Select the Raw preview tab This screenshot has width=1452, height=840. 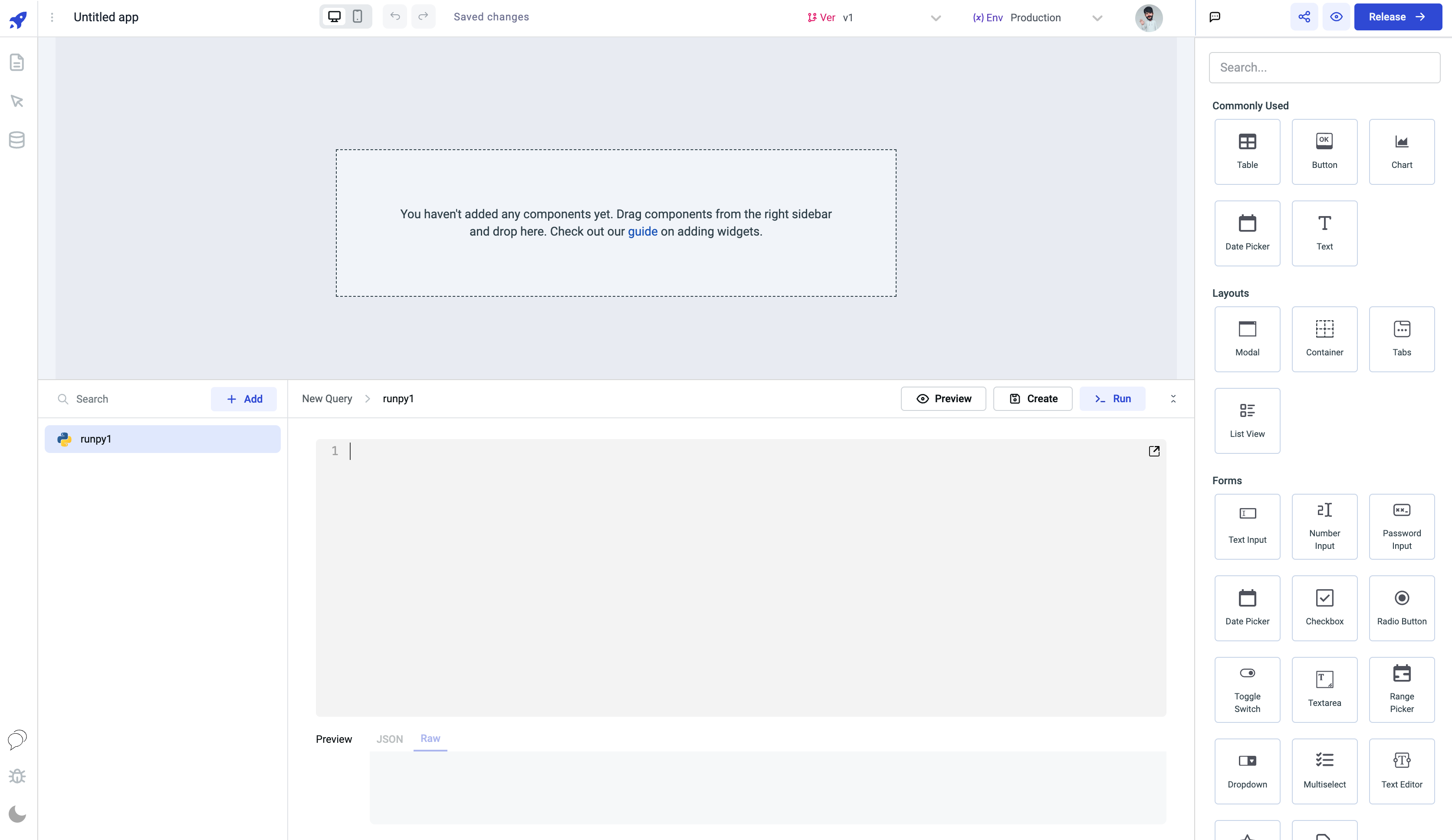[x=430, y=738]
